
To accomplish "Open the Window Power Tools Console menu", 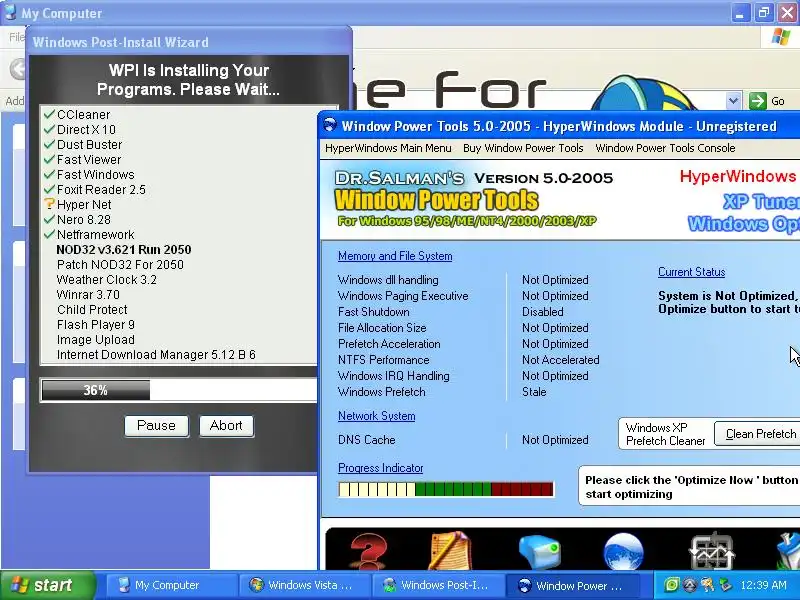I will tap(665, 148).
